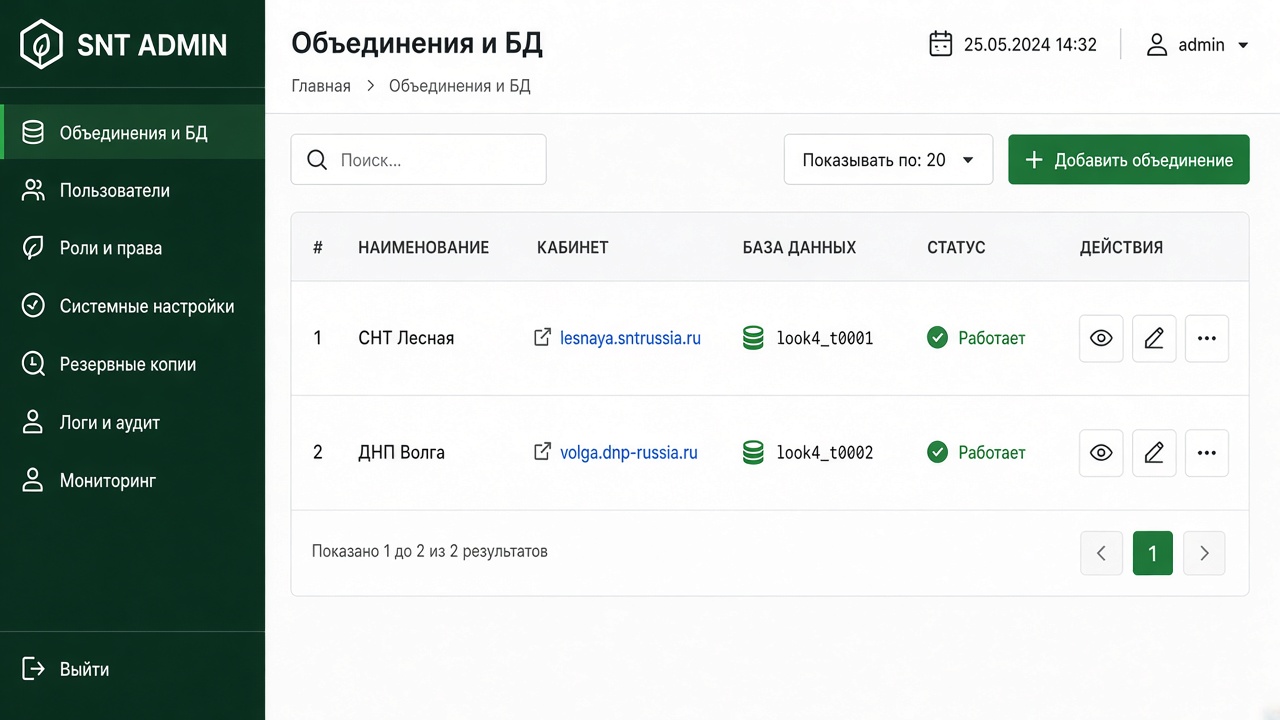Screen dimensions: 1280x720
Task: View ДНП Волга details via eye icon
Action: click(1101, 453)
